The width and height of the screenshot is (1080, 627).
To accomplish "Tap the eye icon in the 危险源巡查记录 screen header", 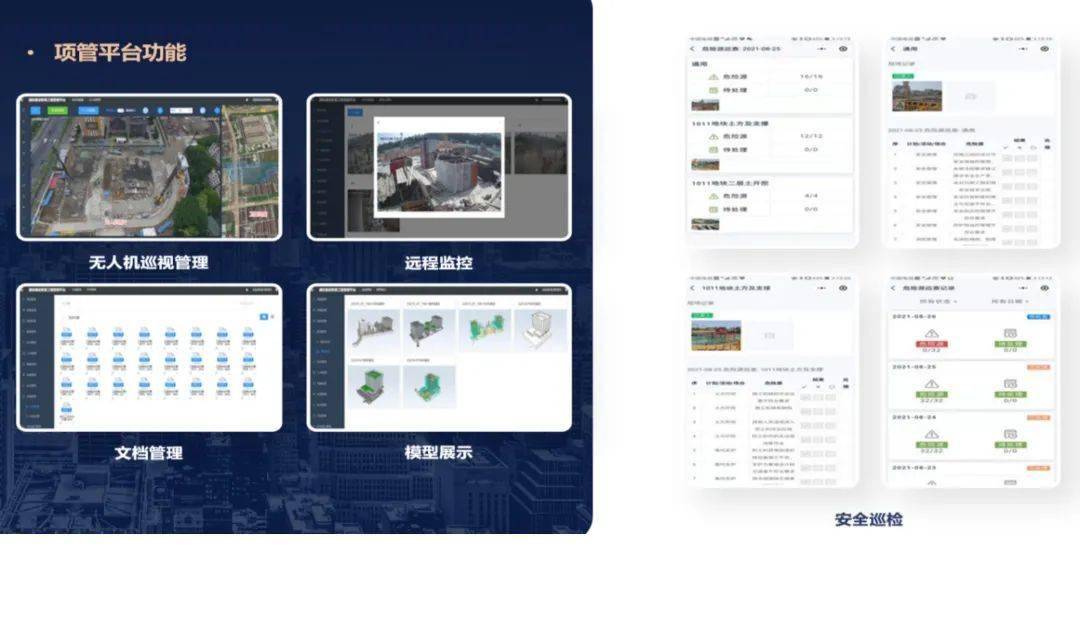I will click(x=1044, y=287).
